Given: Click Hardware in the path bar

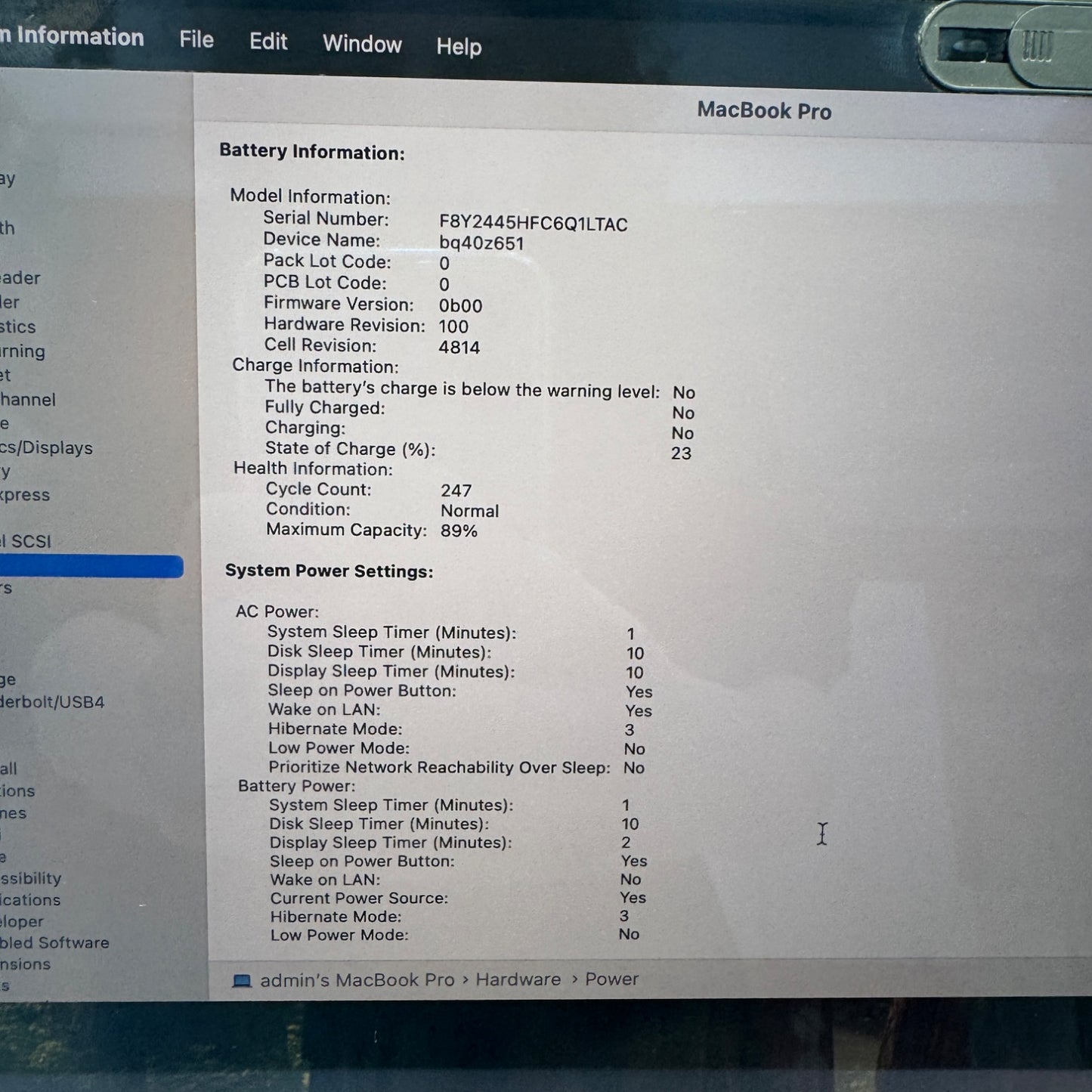Looking at the screenshot, I should tap(518, 979).
